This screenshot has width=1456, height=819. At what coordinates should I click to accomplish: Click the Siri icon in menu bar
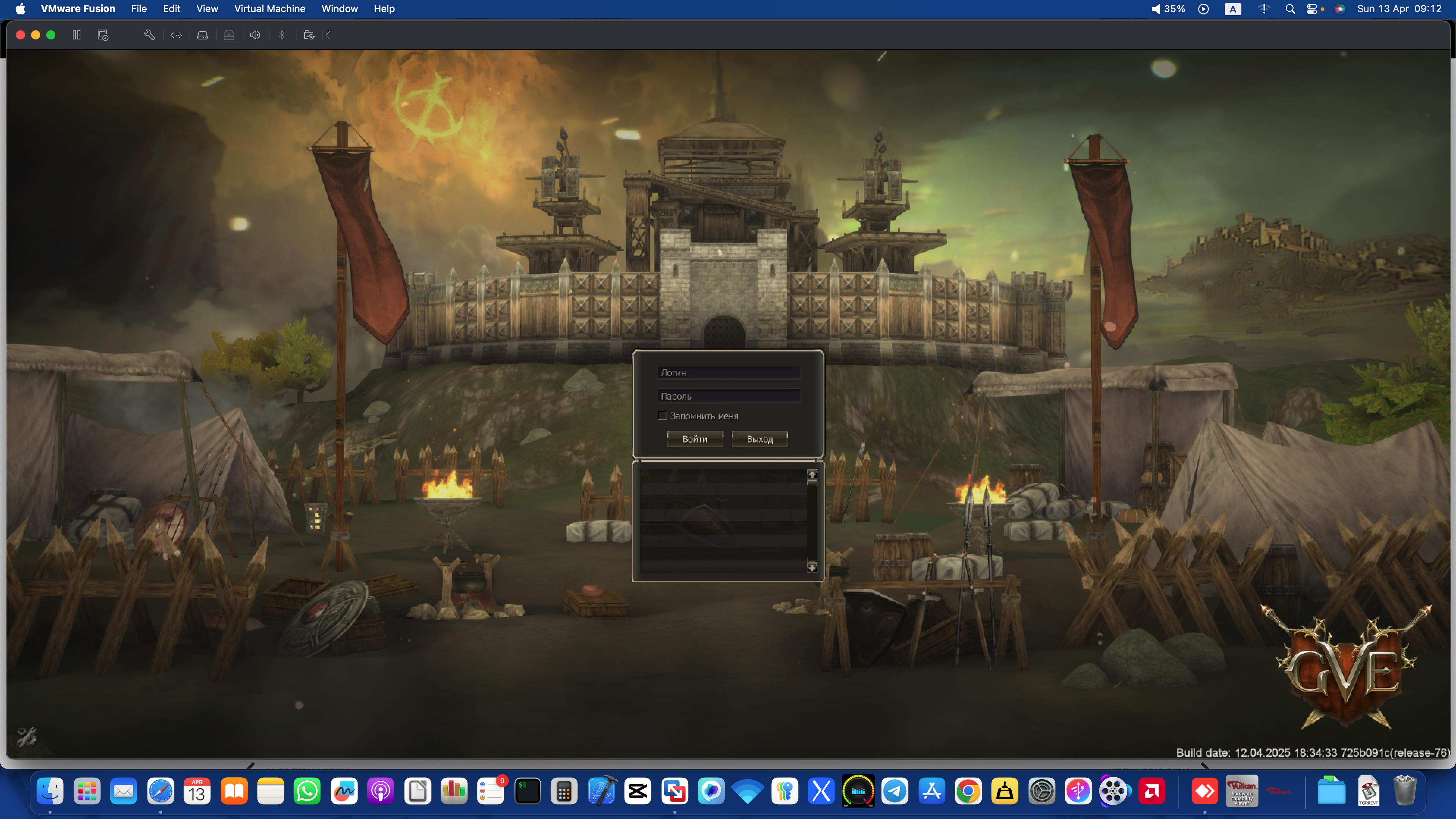click(1340, 8)
